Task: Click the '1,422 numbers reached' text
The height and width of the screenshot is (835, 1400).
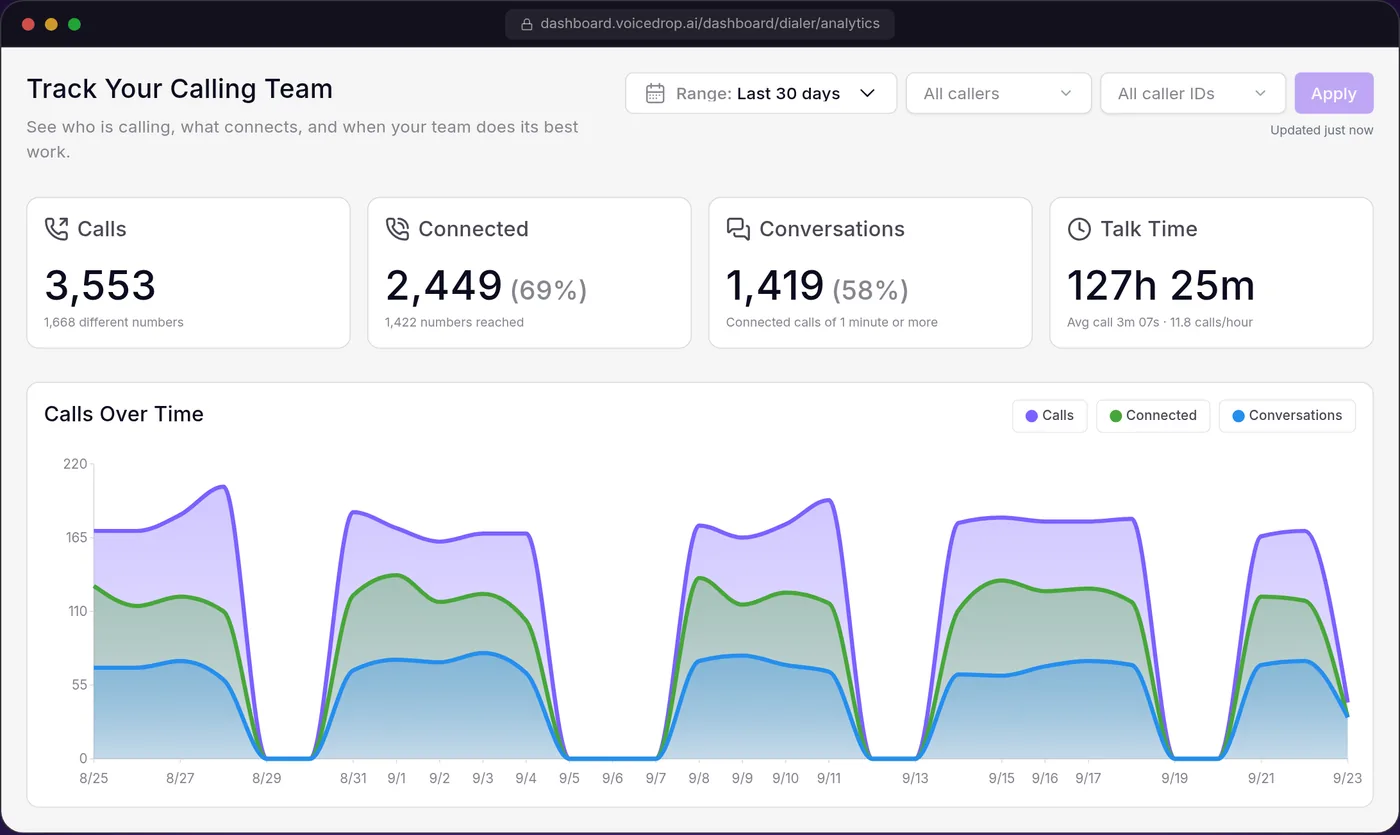Action: click(454, 322)
